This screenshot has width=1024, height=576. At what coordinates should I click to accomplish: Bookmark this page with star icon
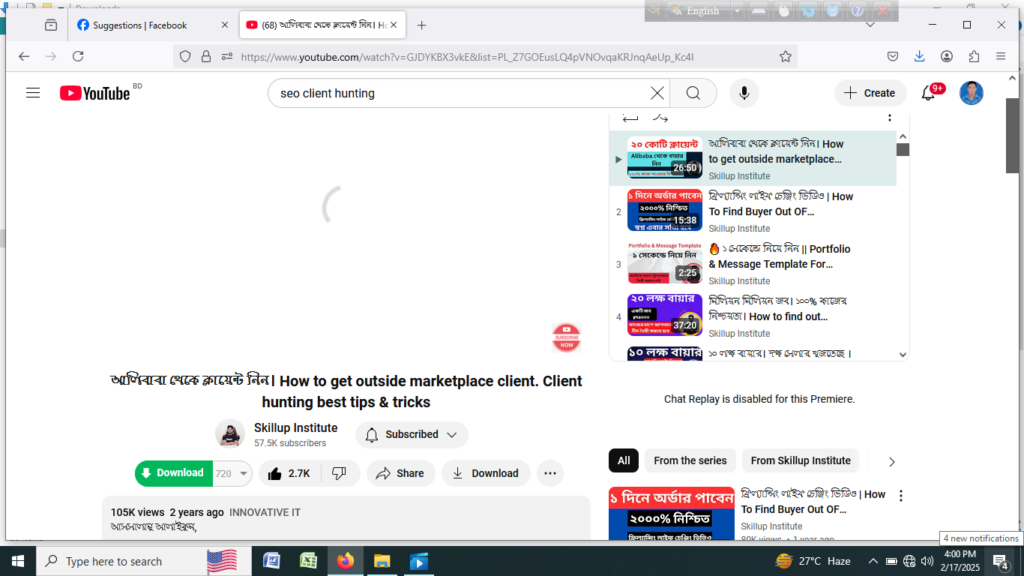click(x=785, y=57)
